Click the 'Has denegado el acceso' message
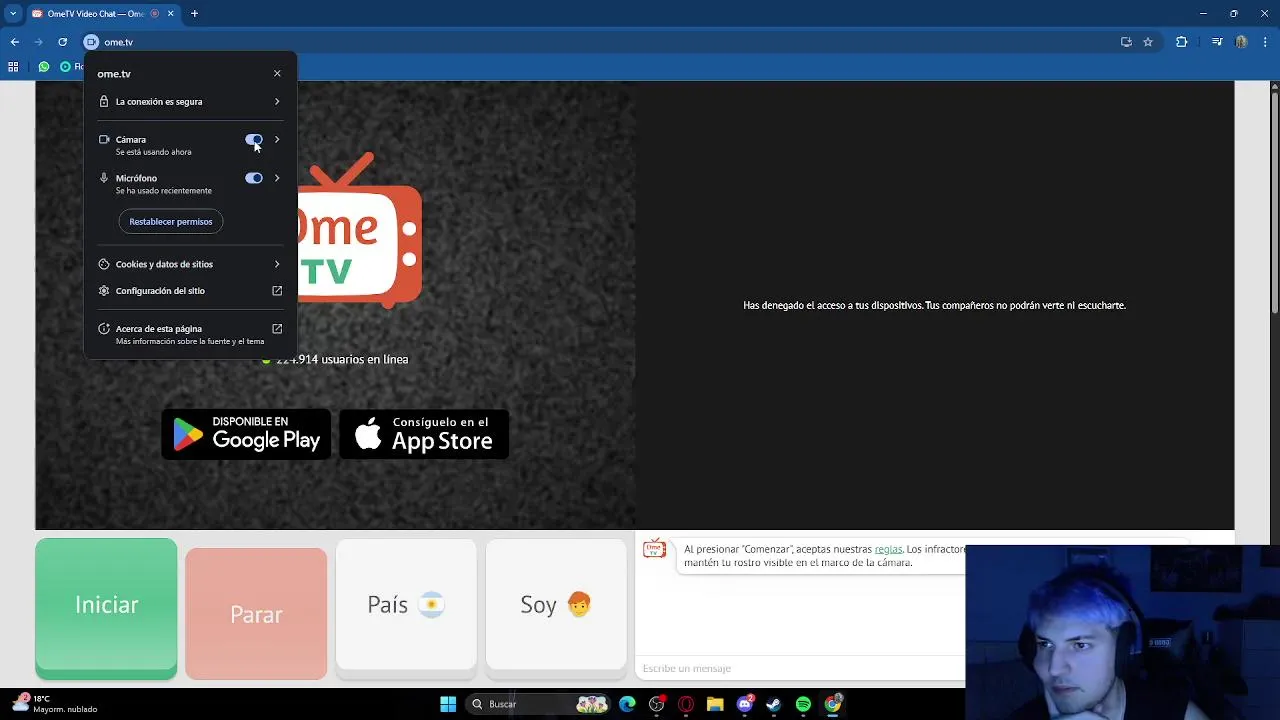1280x720 pixels. click(934, 305)
